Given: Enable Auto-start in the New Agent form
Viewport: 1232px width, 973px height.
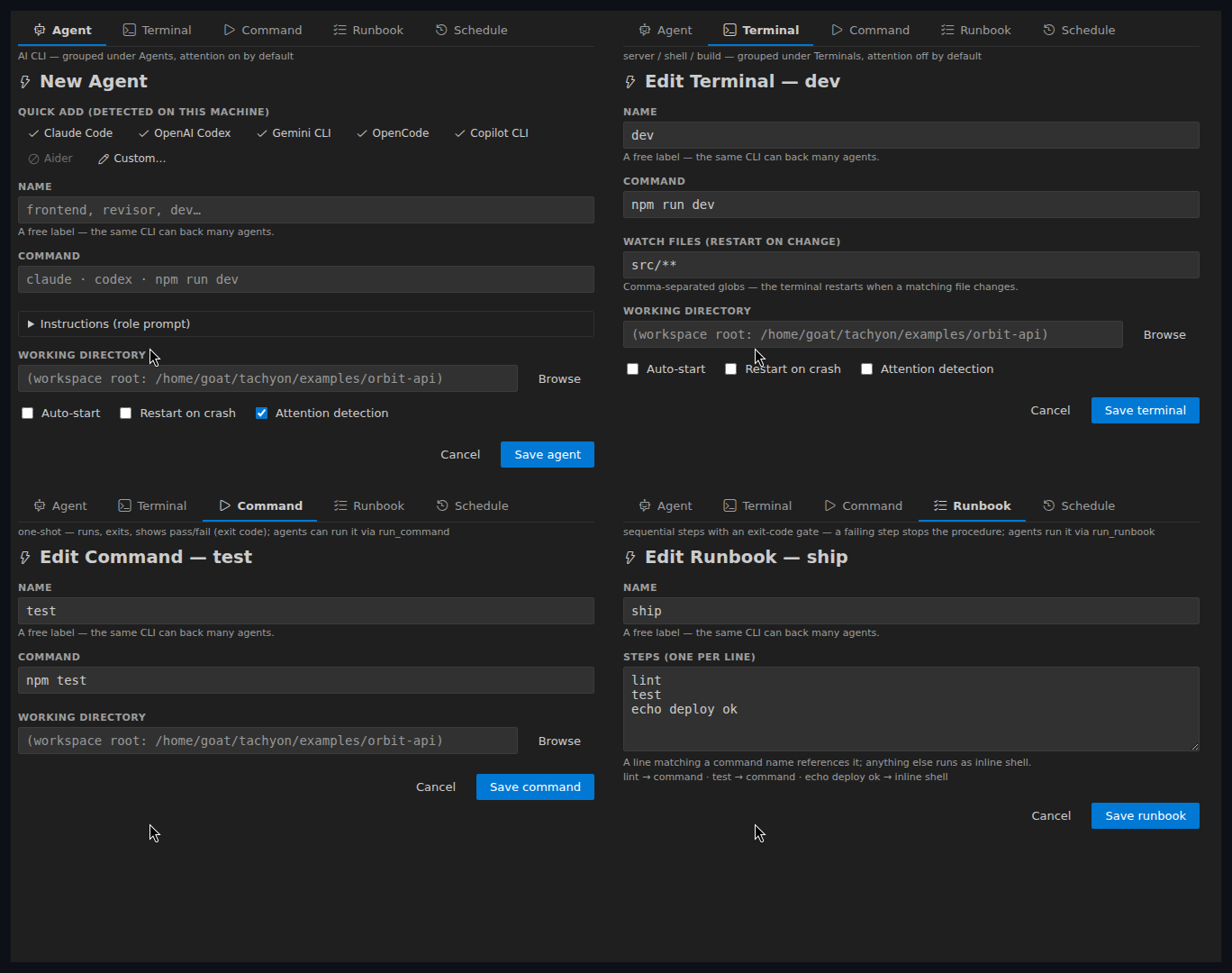Looking at the screenshot, I should [28, 414].
